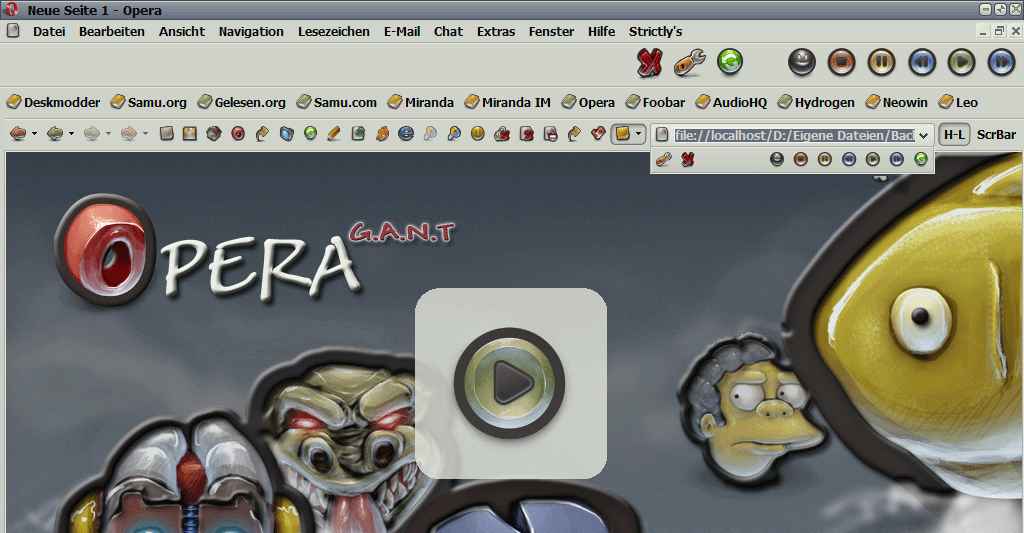Open the Gelesen.org bookmark
This screenshot has height=533, width=1024.
point(242,102)
